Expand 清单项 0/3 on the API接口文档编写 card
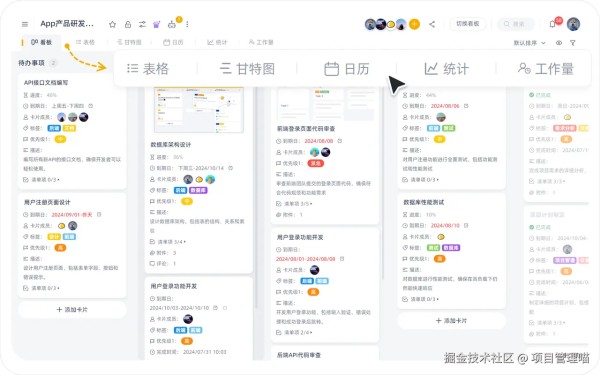600x375 pixels. click(41, 179)
